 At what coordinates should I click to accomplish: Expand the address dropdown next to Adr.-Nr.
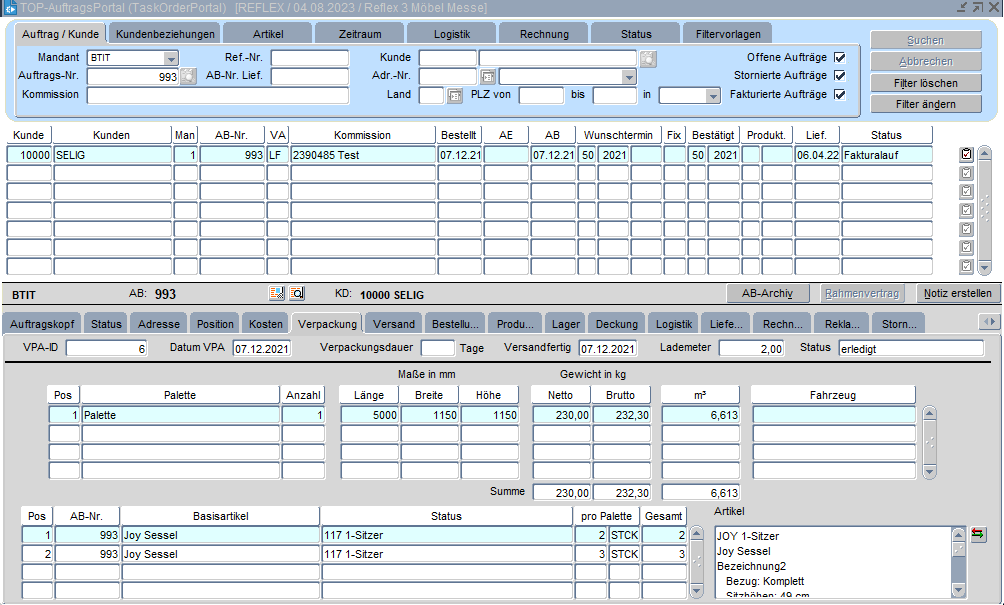pyautogui.click(x=628, y=77)
